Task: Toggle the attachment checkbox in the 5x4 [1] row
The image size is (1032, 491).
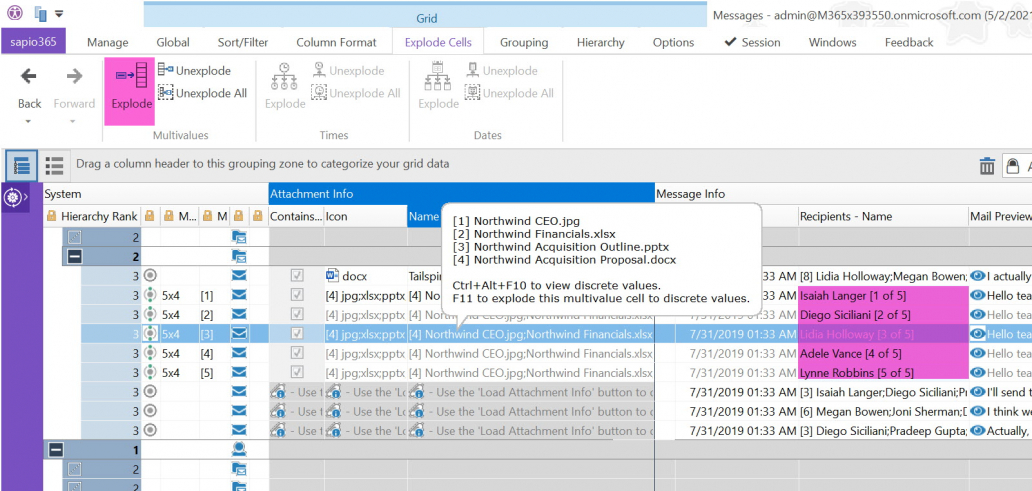Action: [x=297, y=295]
